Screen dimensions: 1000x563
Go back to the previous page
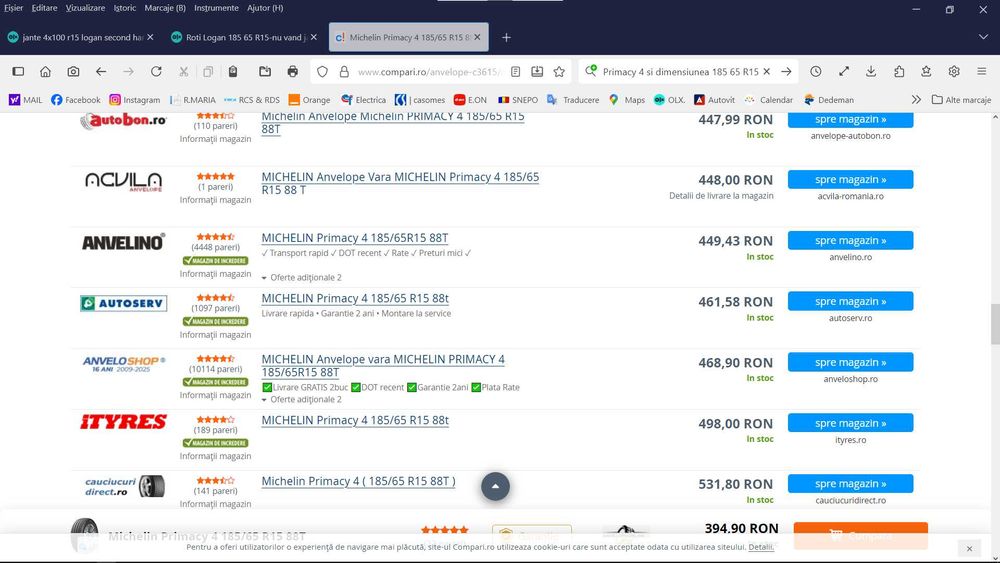click(101, 71)
